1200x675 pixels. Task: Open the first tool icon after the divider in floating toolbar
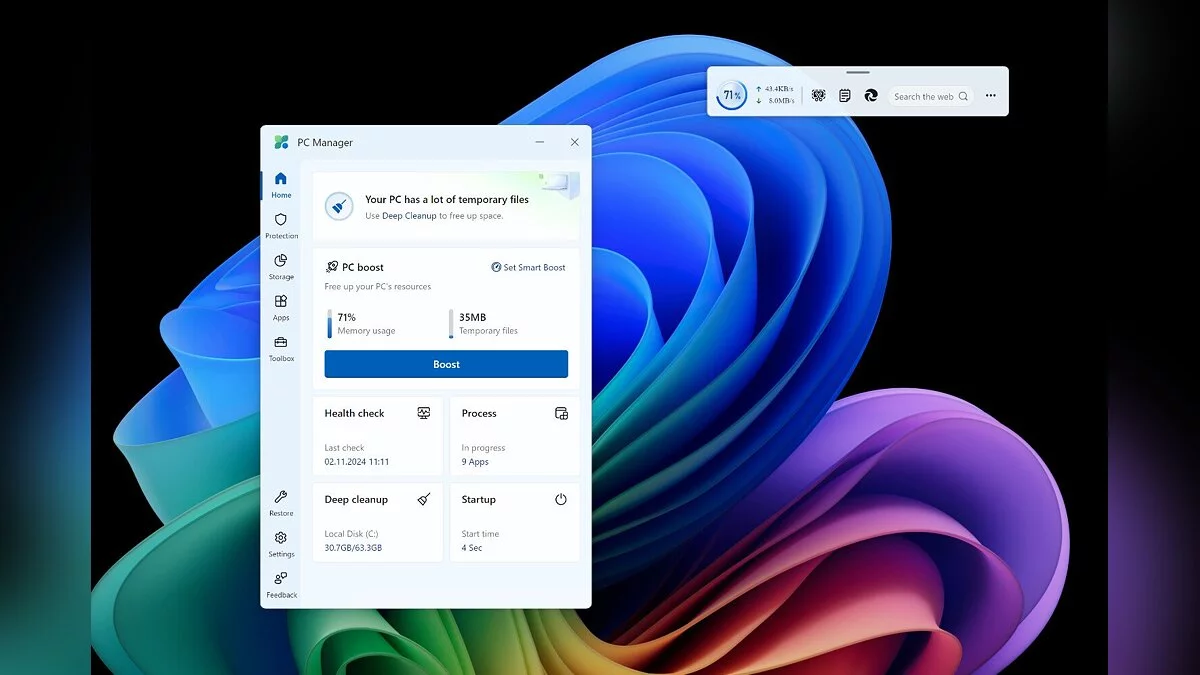tap(818, 96)
